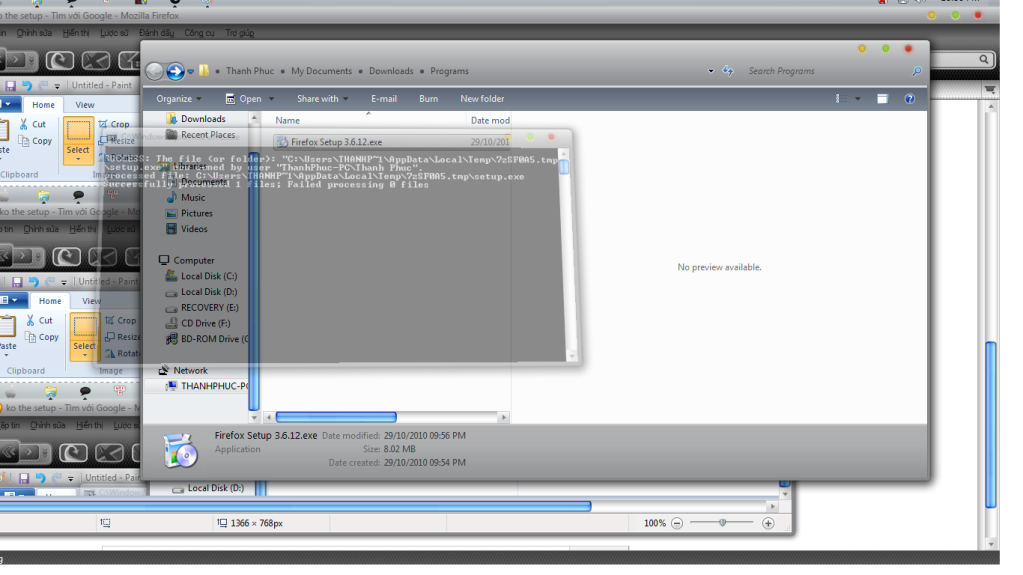The image size is (1023, 575).
Task: Toggle the preview pane button
Action: click(x=882, y=99)
